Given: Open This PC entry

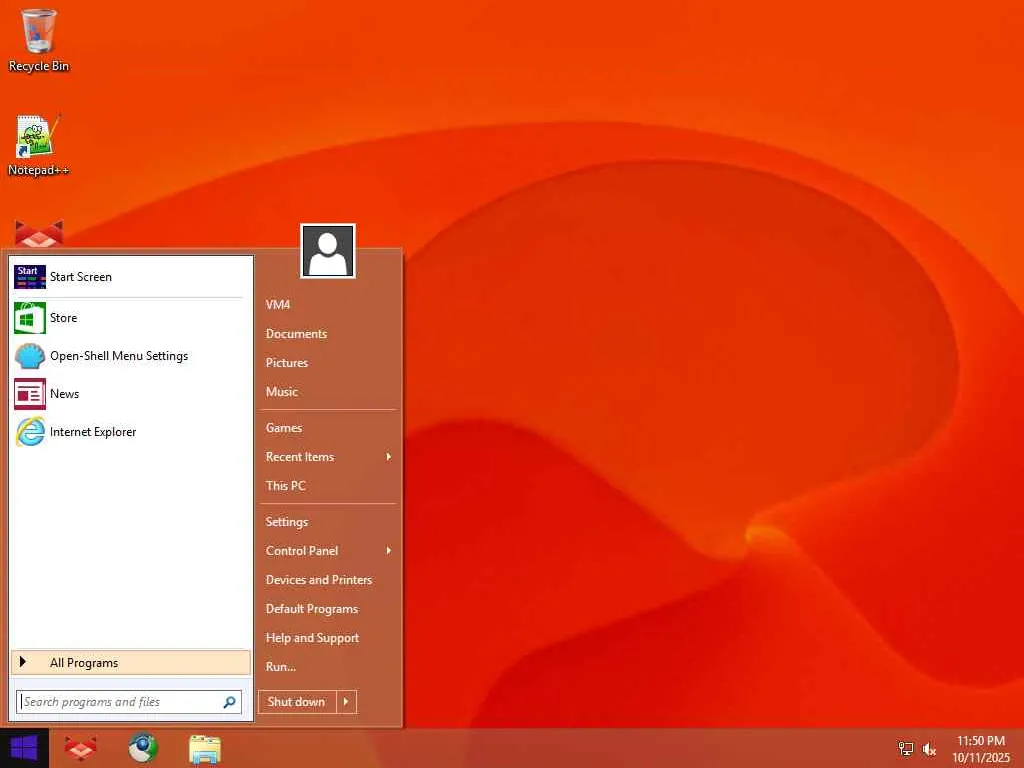Looking at the screenshot, I should [285, 486].
